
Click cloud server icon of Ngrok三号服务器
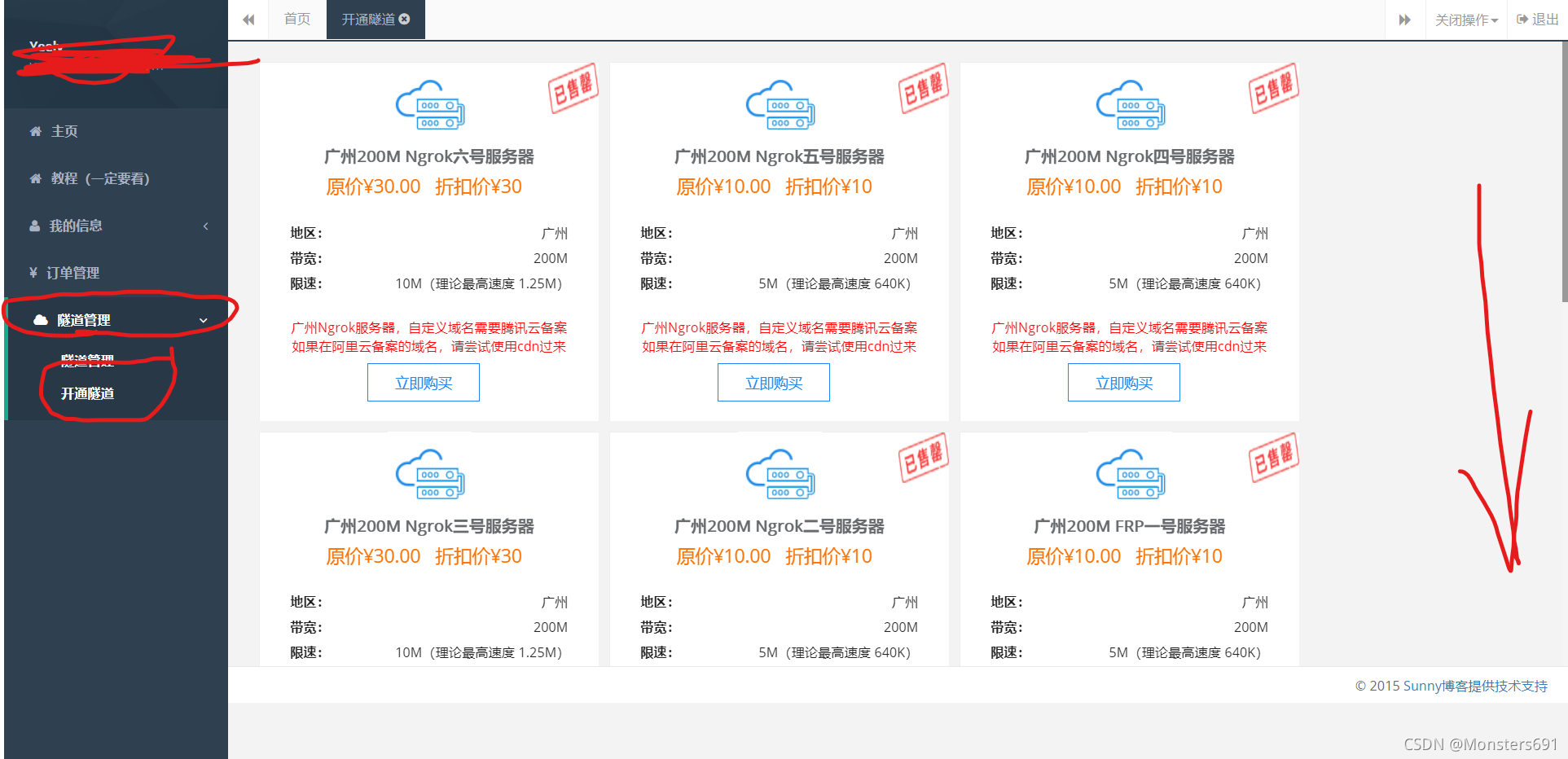pyautogui.click(x=430, y=474)
